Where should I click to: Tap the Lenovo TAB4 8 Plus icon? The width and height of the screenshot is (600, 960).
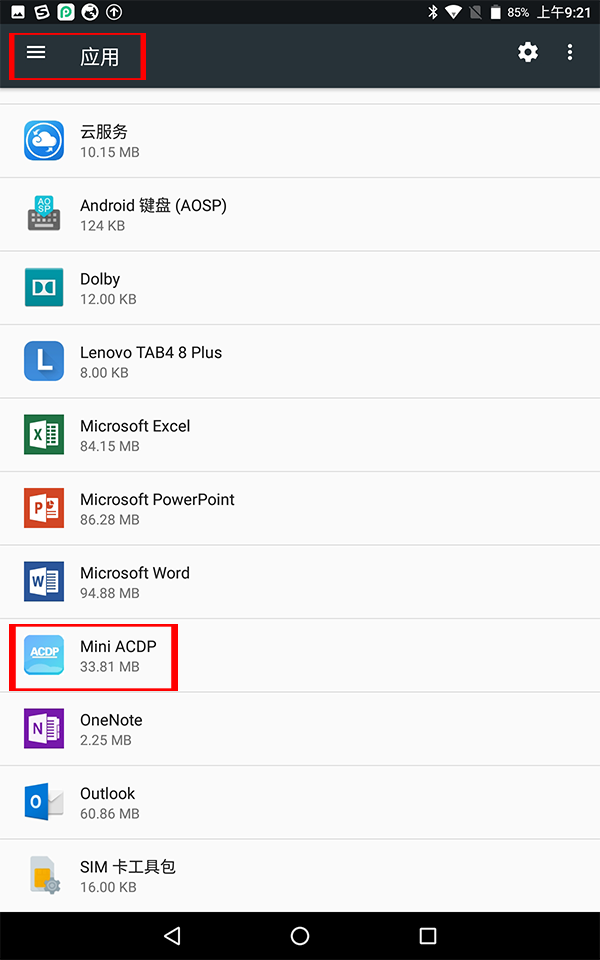point(44,361)
